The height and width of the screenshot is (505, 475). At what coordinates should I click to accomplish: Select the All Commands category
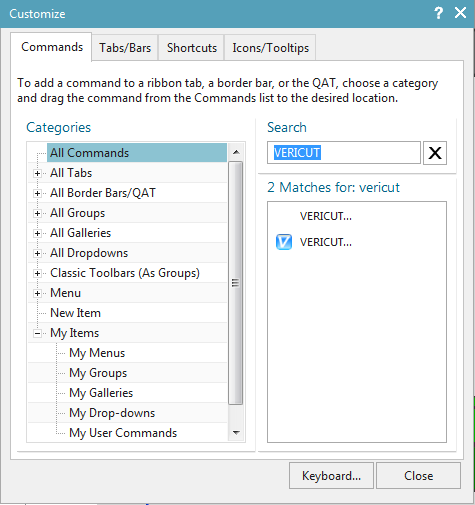click(137, 153)
